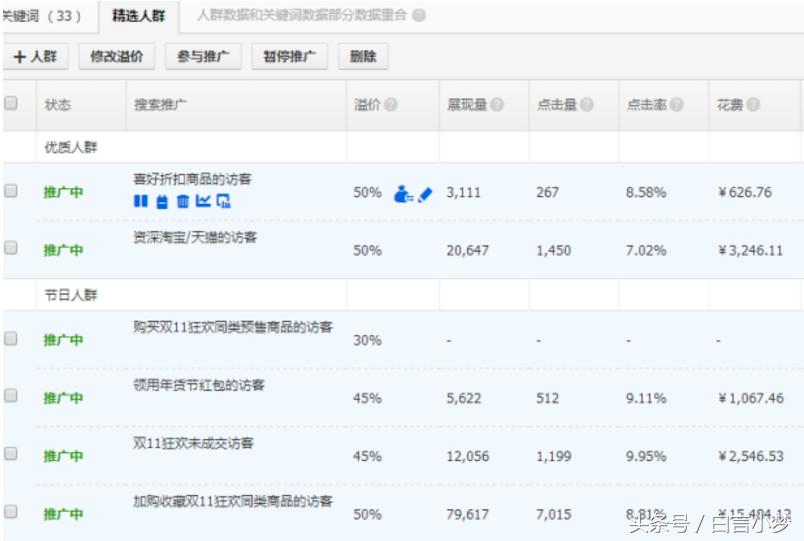804x541 pixels.
Task: Select the 精选人群 tab
Action: (x=138, y=16)
